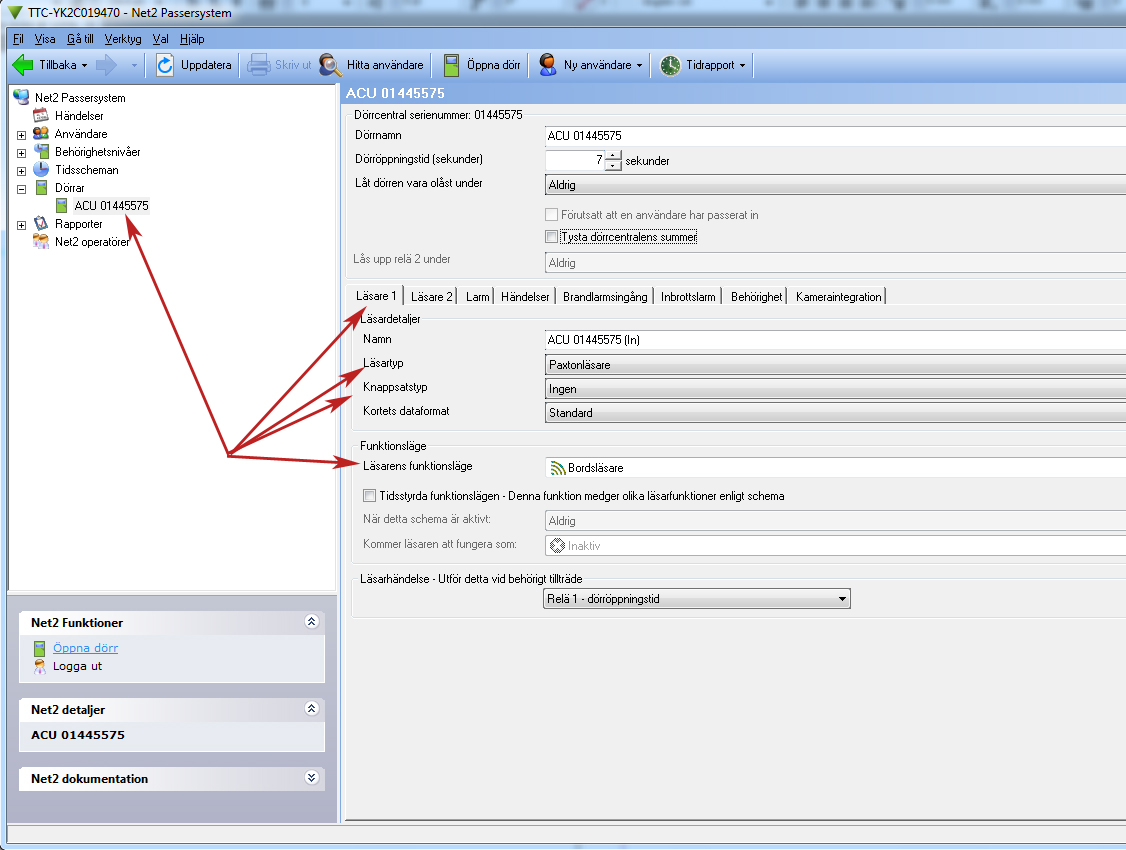Enable Tidsstyrda funktionslägen checkbox
Viewport: 1126px width, 850px height.
tap(369, 495)
